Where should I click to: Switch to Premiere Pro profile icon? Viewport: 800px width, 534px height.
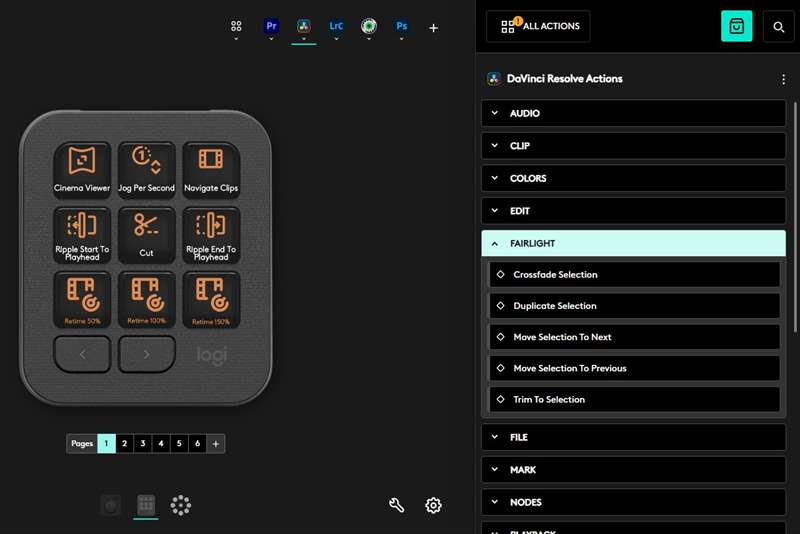coord(271,26)
